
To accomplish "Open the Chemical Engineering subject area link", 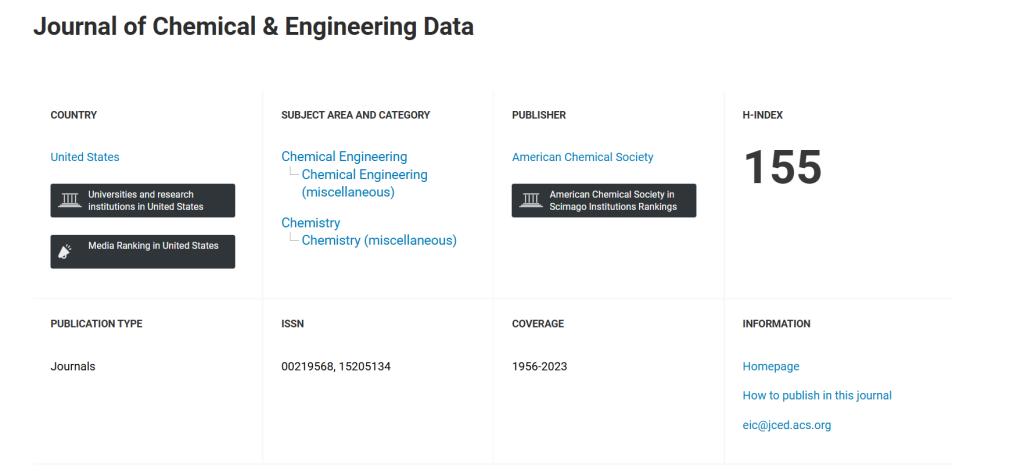I will [x=344, y=157].
